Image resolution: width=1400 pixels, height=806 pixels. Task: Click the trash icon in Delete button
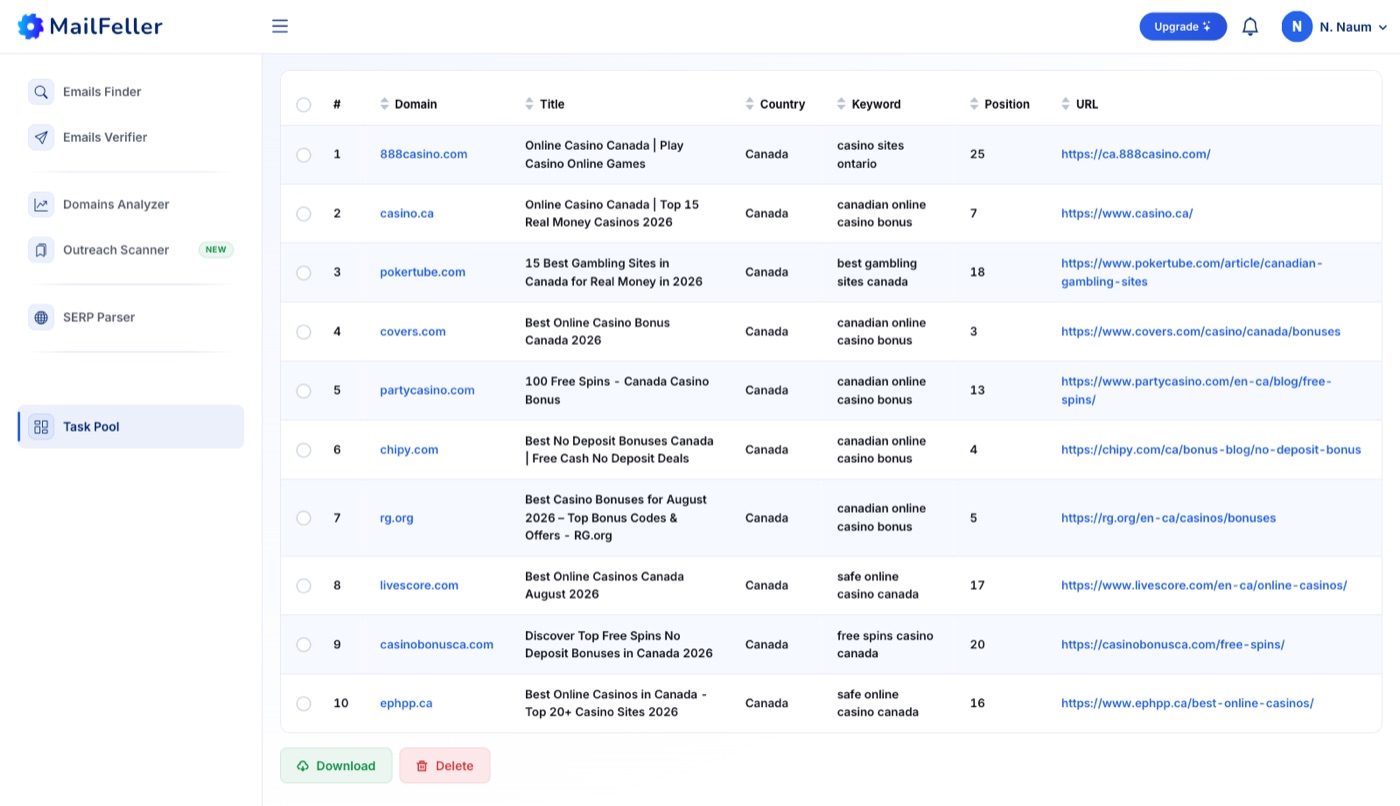[x=422, y=766]
